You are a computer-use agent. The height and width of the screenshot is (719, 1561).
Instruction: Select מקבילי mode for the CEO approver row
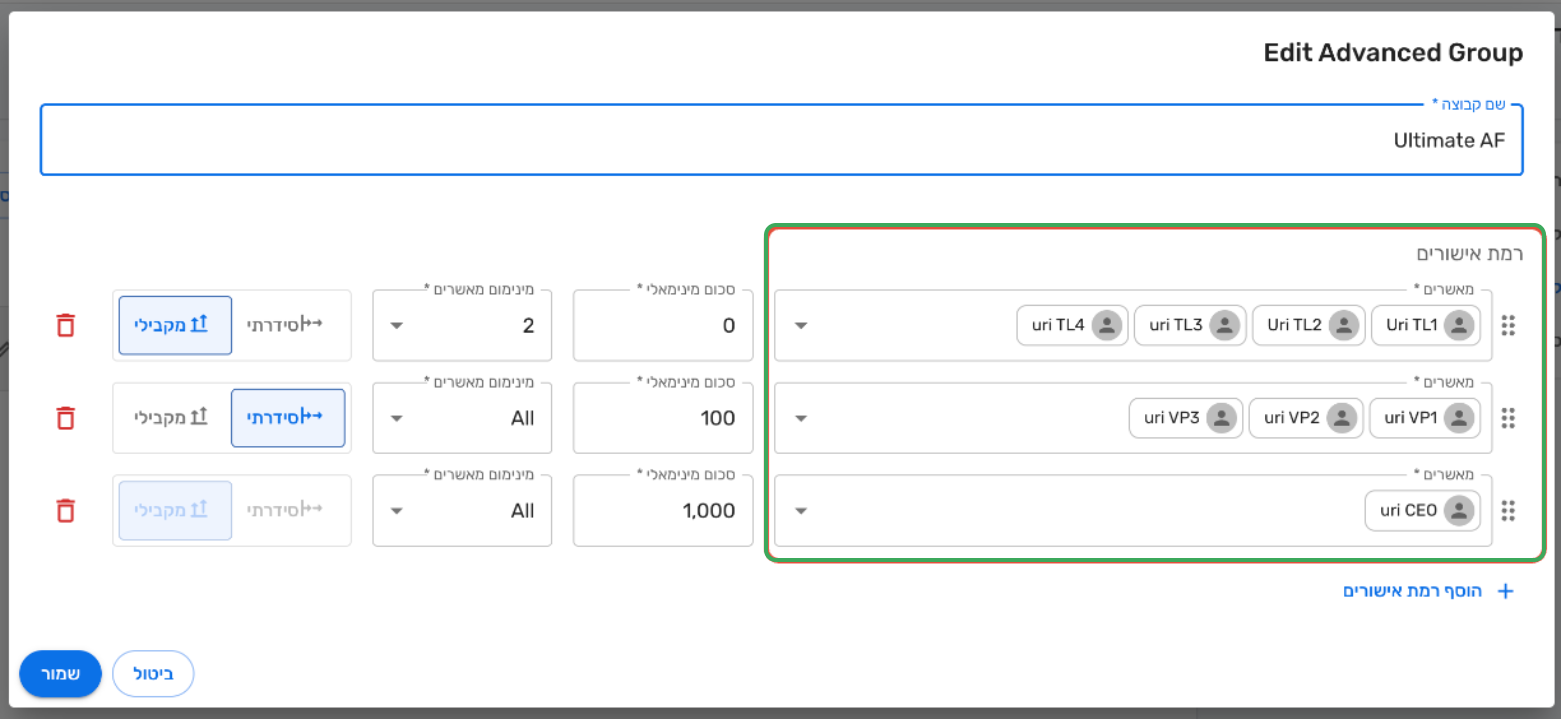pos(175,510)
